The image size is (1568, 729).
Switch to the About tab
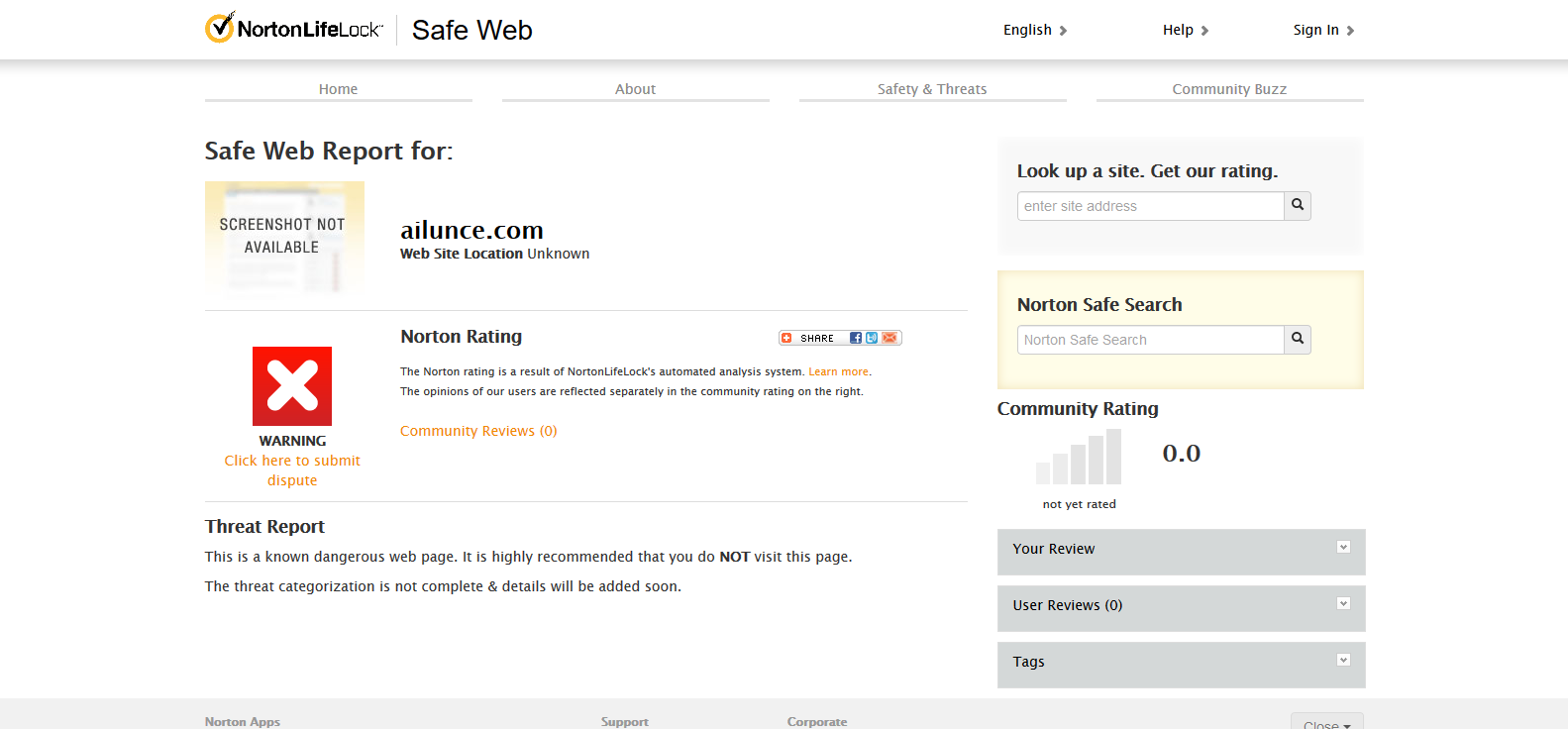(x=635, y=88)
